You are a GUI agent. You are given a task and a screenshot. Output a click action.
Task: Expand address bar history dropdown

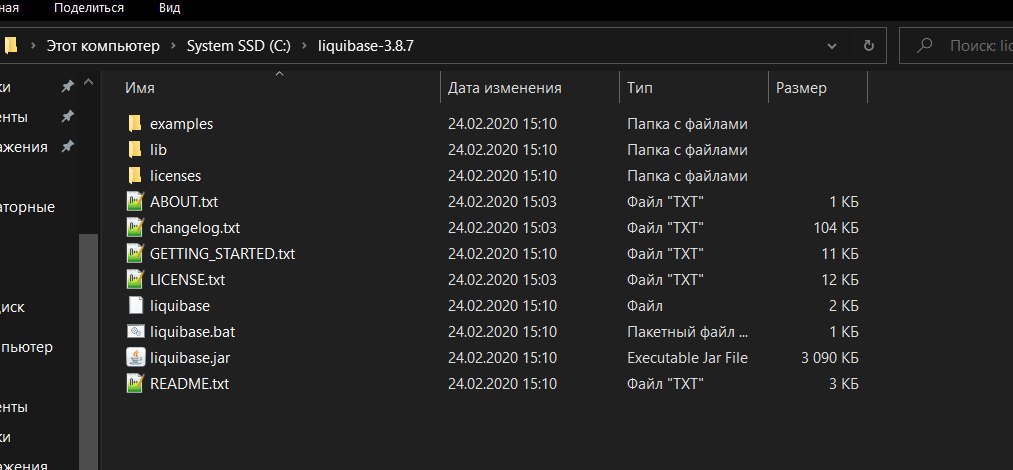[831, 46]
